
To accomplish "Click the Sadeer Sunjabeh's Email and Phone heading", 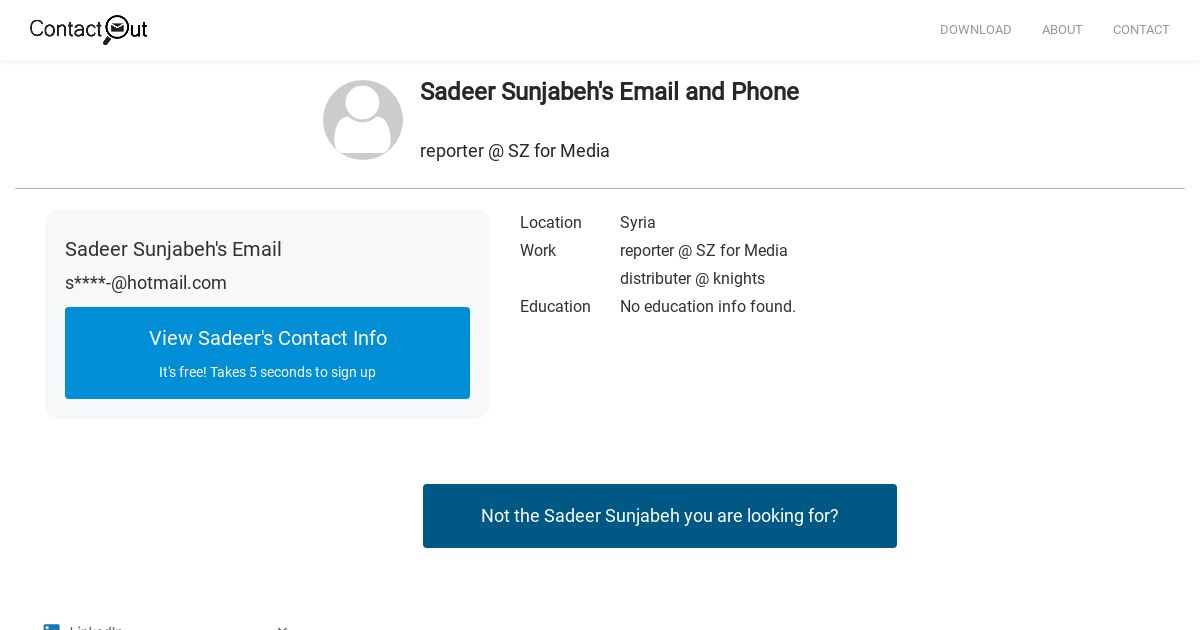I will (x=609, y=92).
